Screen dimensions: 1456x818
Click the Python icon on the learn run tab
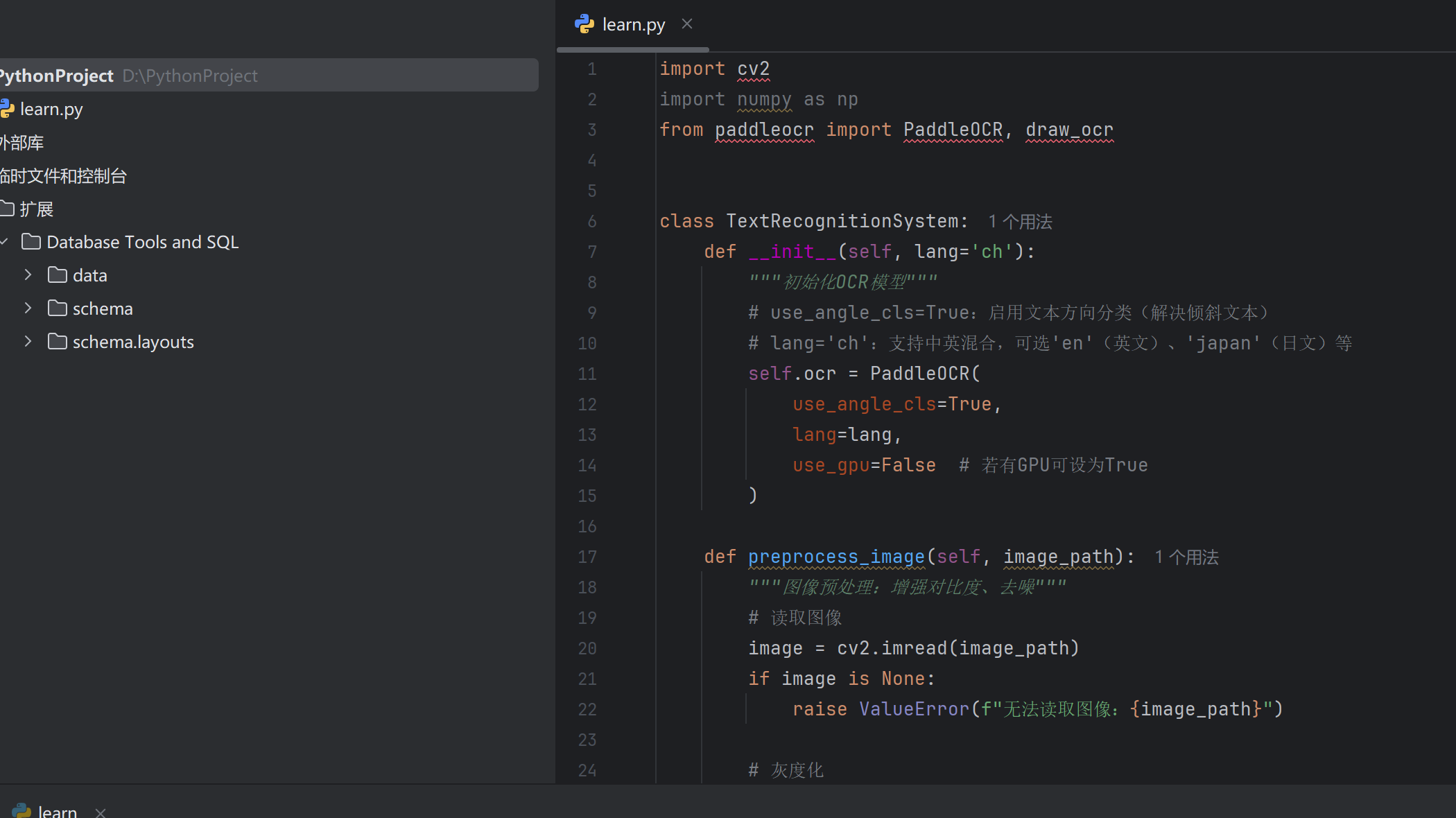[21, 811]
